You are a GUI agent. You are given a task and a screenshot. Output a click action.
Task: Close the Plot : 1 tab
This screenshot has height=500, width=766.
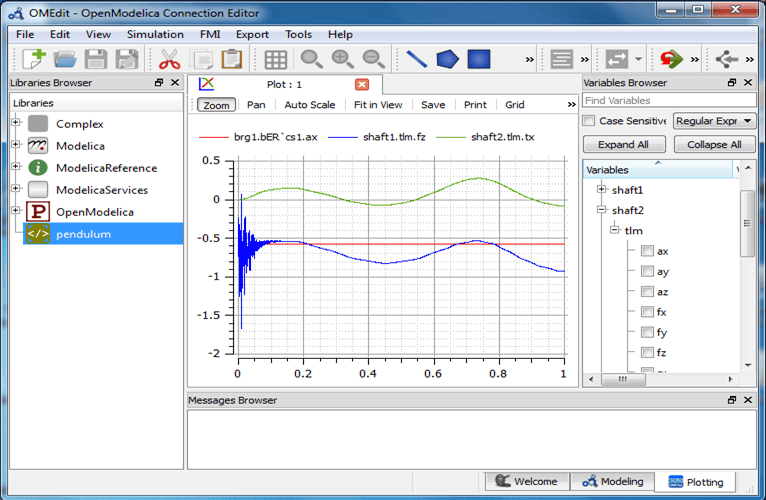[x=362, y=85]
